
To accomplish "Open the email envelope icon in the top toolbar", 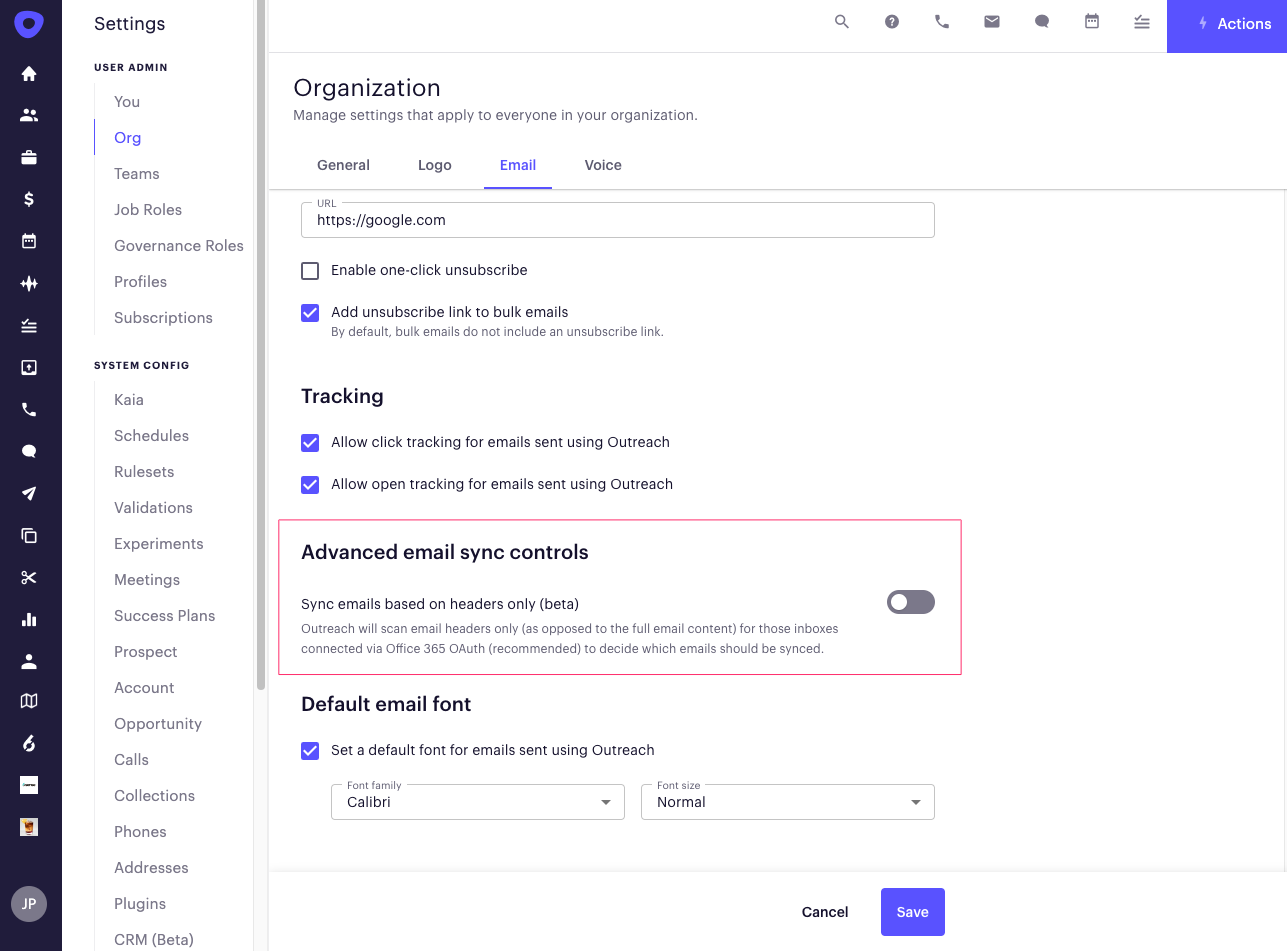I will 991,21.
